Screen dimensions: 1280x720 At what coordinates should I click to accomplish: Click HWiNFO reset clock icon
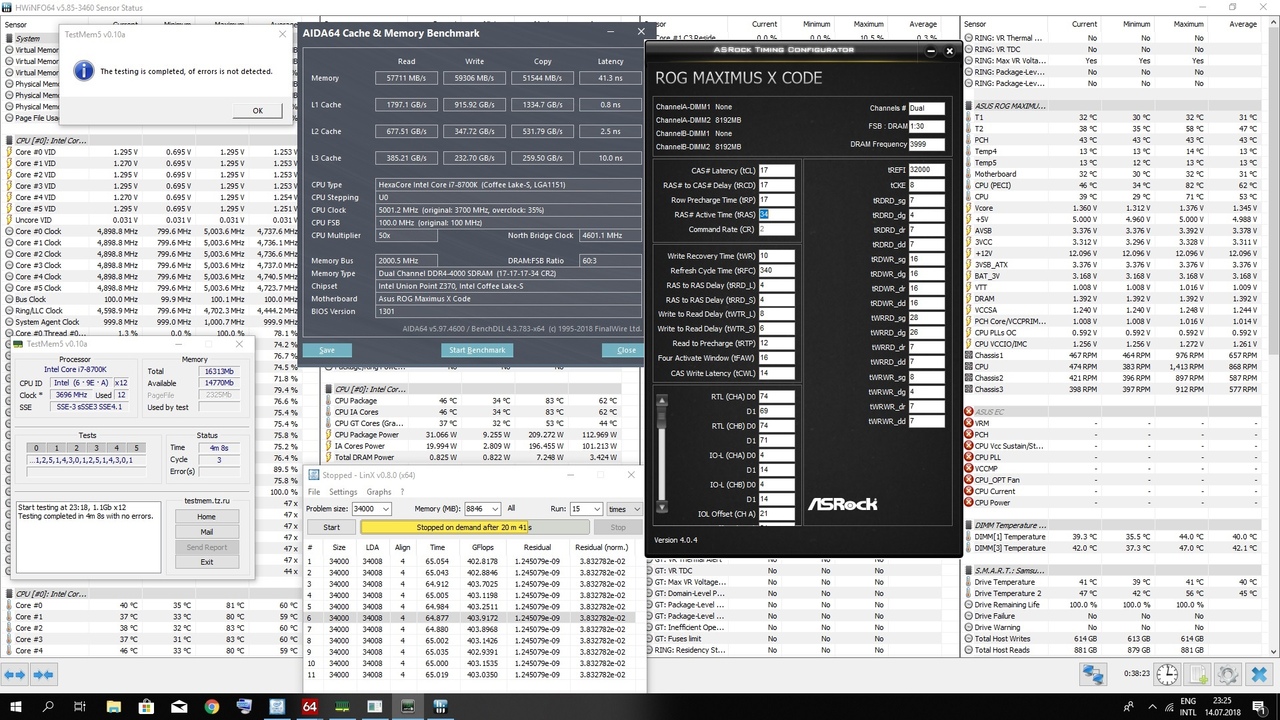[x=1166, y=675]
